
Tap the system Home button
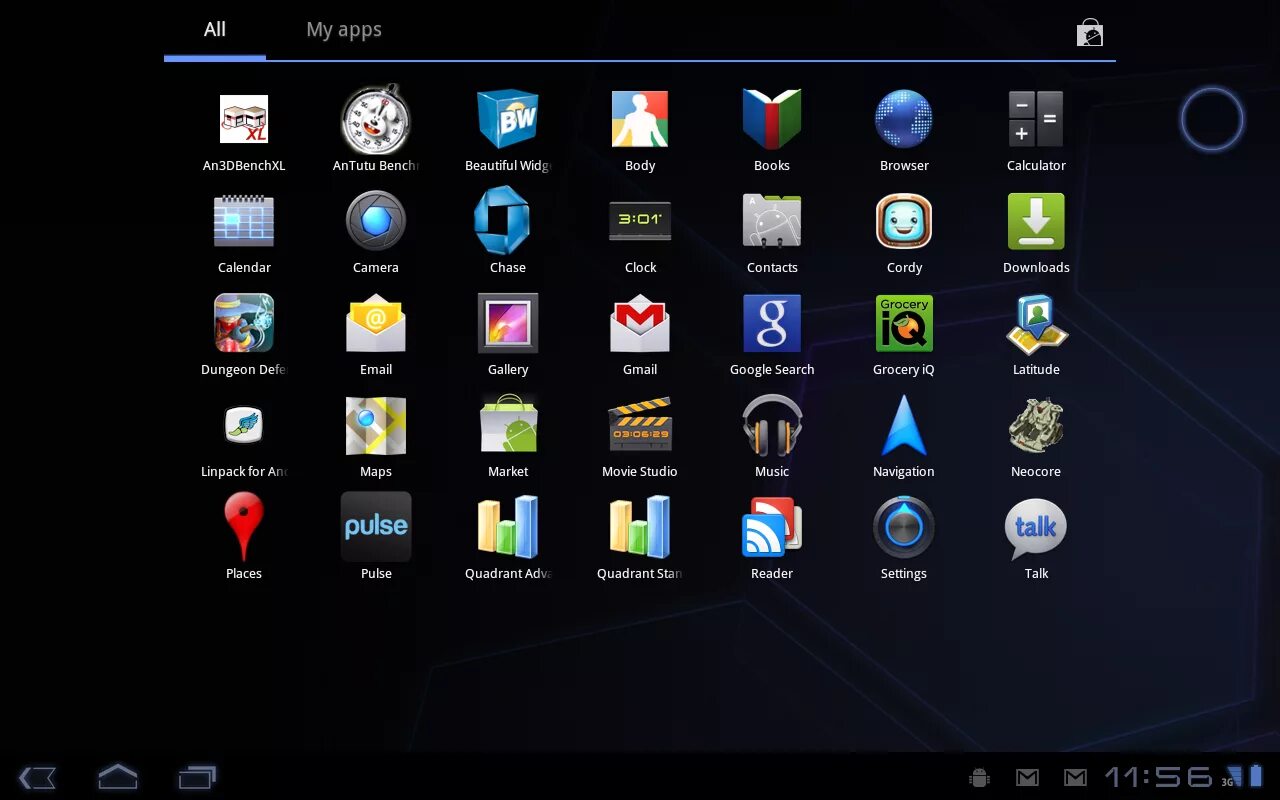117,778
